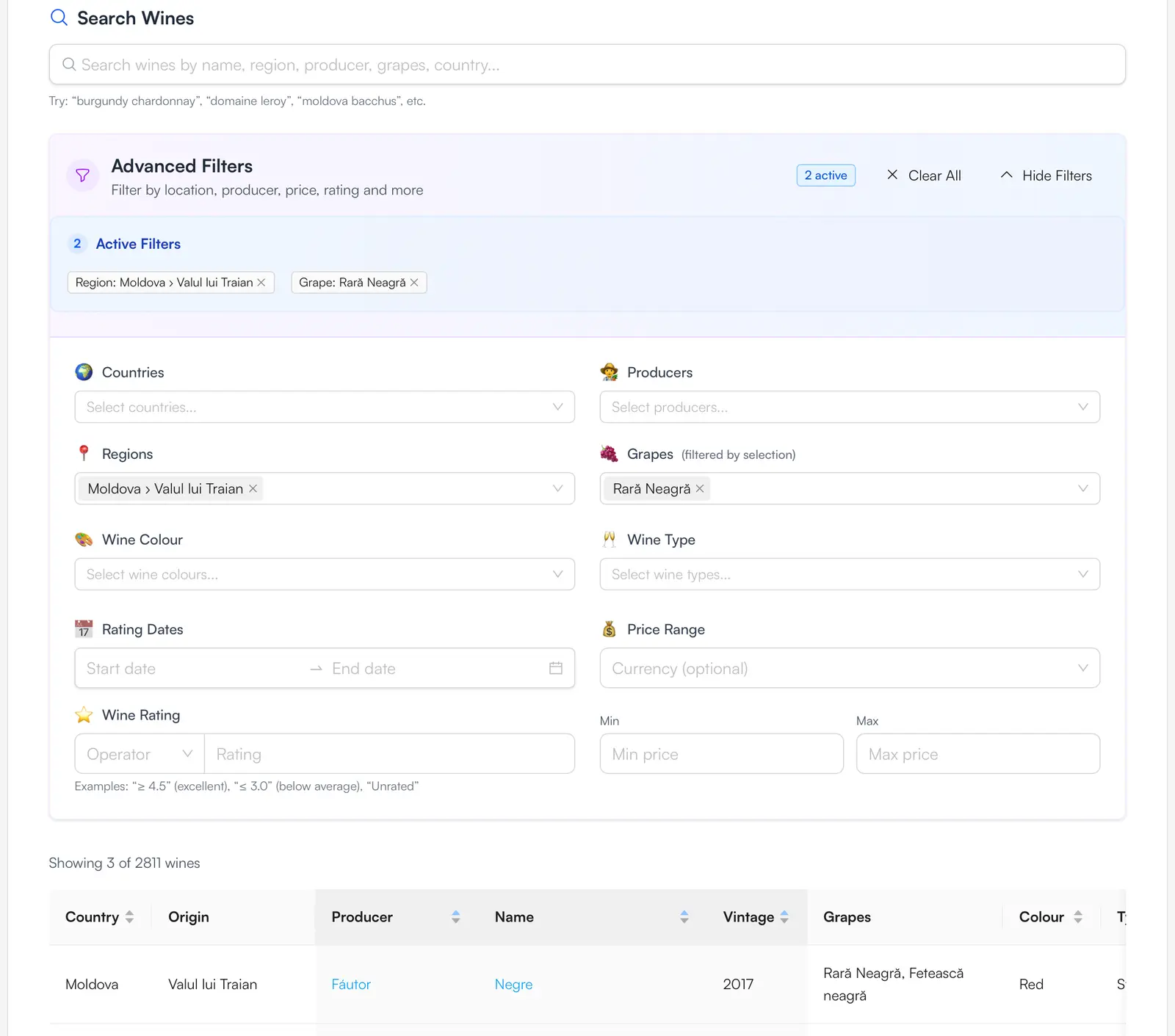Click Clear All filters button
1175x1036 pixels.
point(924,175)
